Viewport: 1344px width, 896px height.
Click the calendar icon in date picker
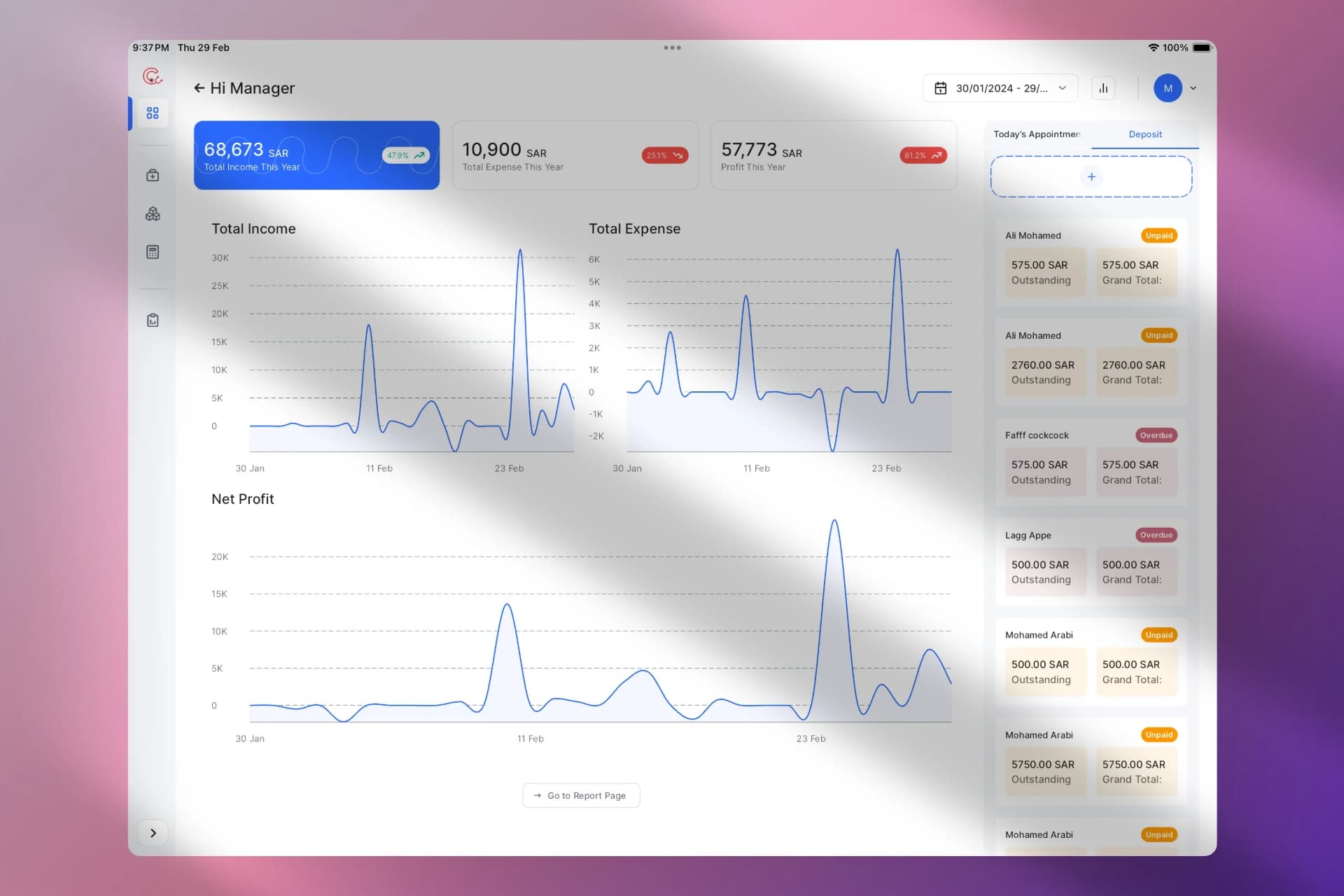tap(941, 88)
